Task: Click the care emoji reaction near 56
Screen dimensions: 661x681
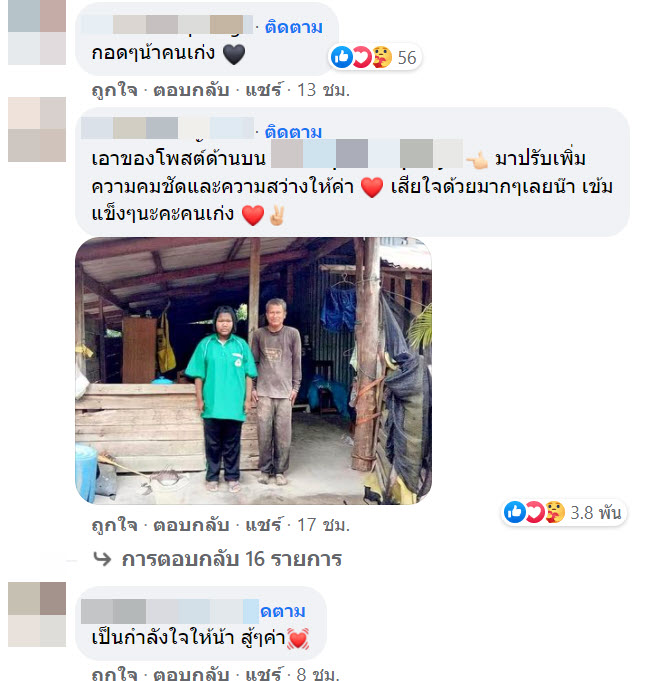Action: click(x=382, y=57)
